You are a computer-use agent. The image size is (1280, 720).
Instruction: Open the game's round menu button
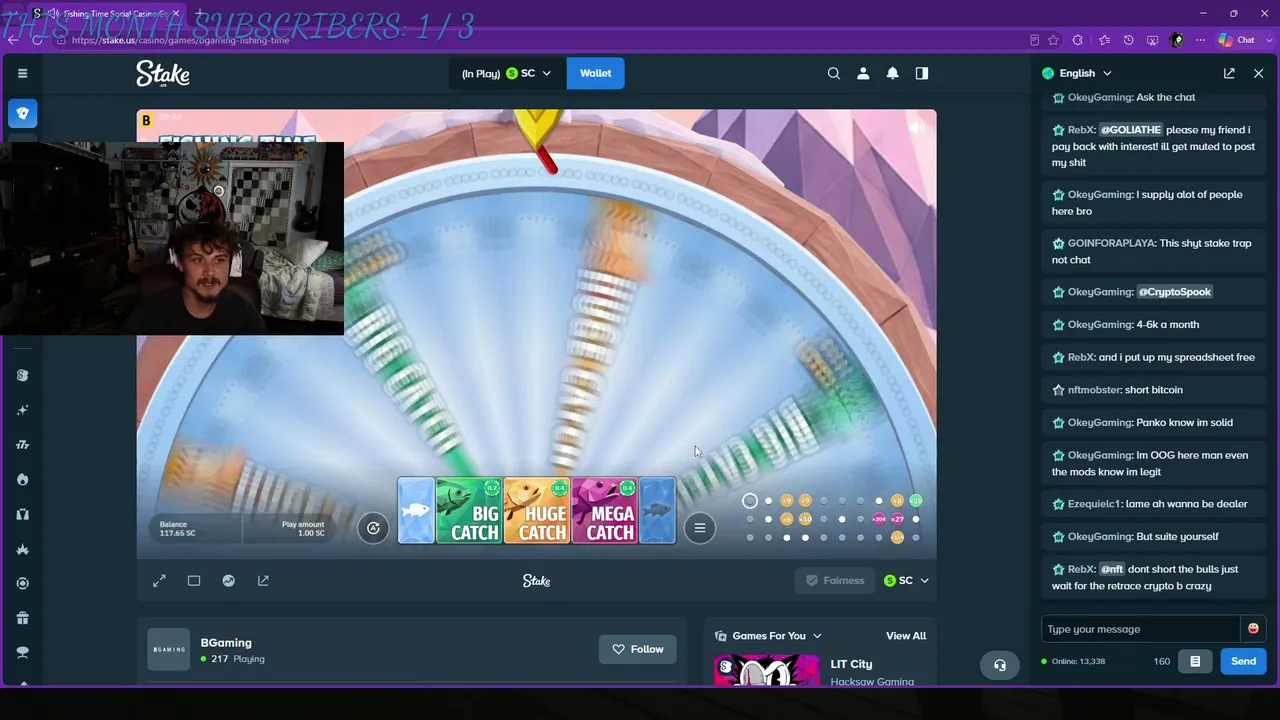[700, 528]
